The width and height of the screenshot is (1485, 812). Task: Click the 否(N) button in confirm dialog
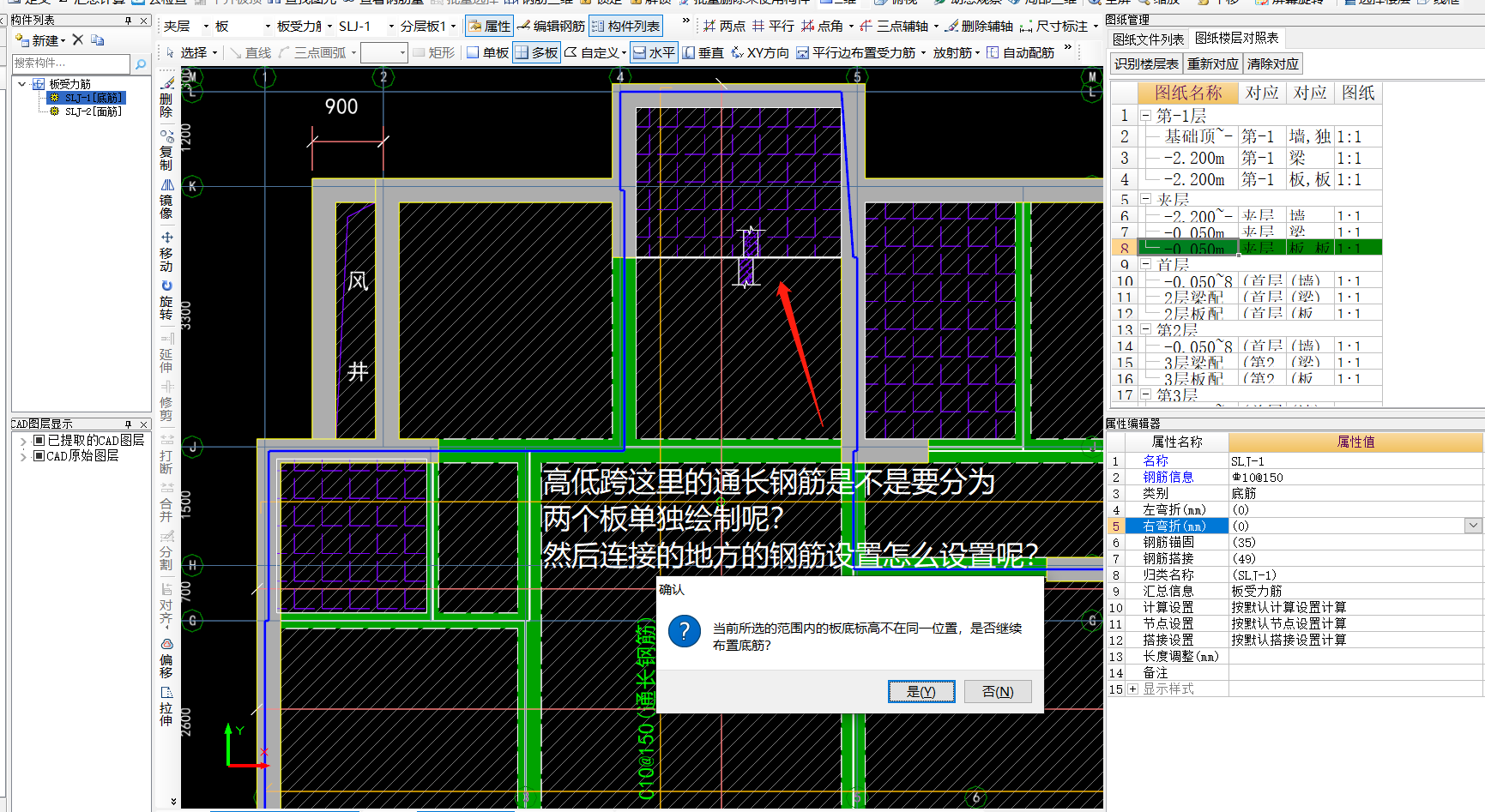click(998, 691)
